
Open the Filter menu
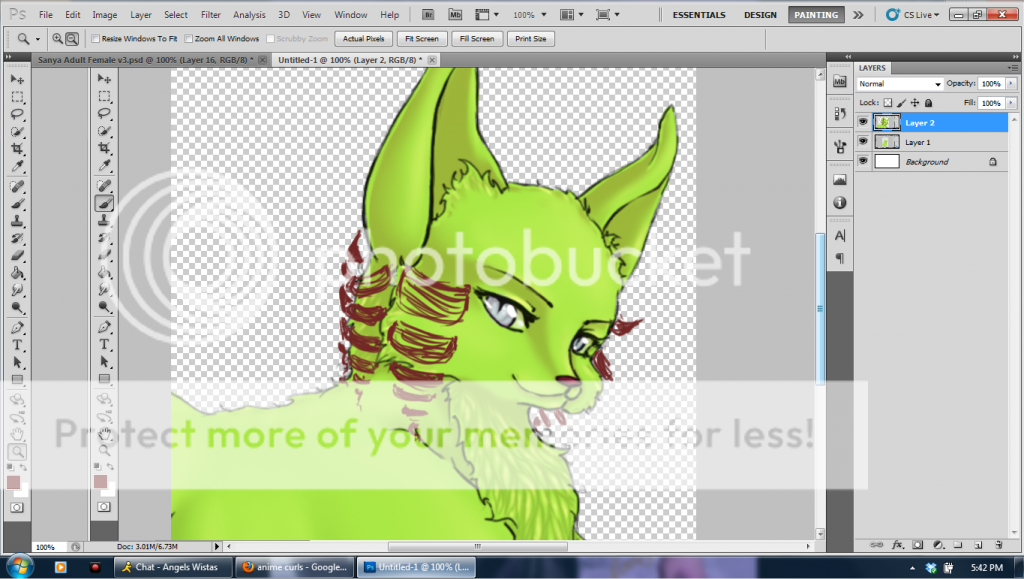tap(210, 15)
